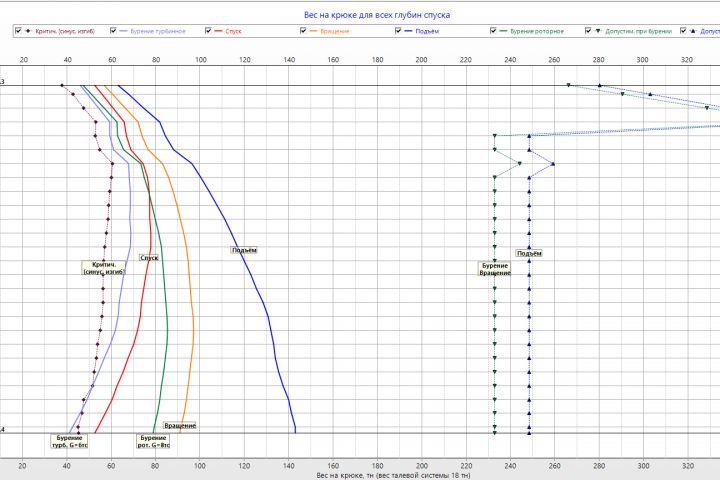This screenshot has height=480, width=720.
Task: Click the lavender line swatch for 'Бурение турбинное'
Action: coord(123,31)
